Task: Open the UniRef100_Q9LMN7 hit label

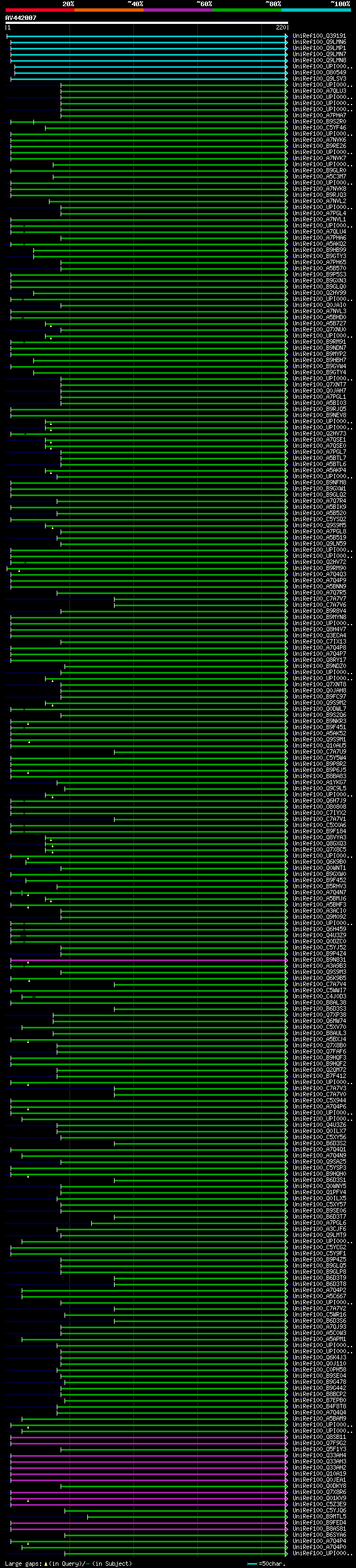Action: 319,54
